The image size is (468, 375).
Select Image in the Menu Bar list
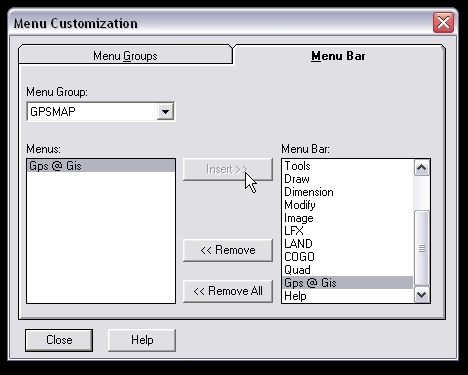[348, 218]
